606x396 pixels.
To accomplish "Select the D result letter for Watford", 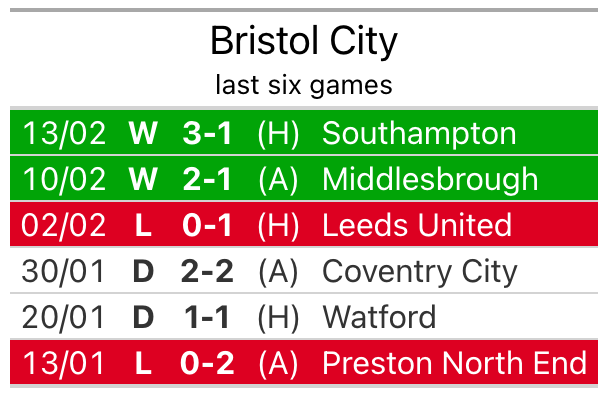I will click(x=143, y=317).
